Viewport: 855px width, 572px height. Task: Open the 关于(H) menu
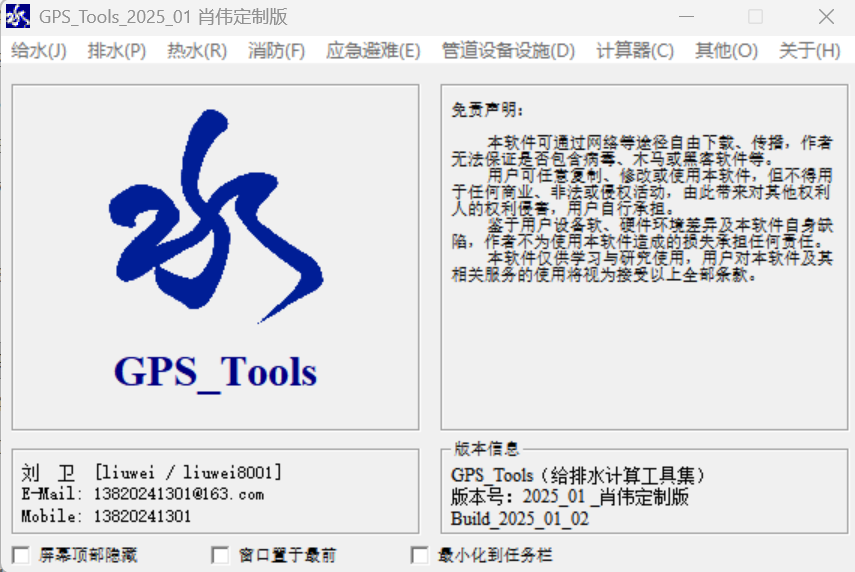[809, 51]
